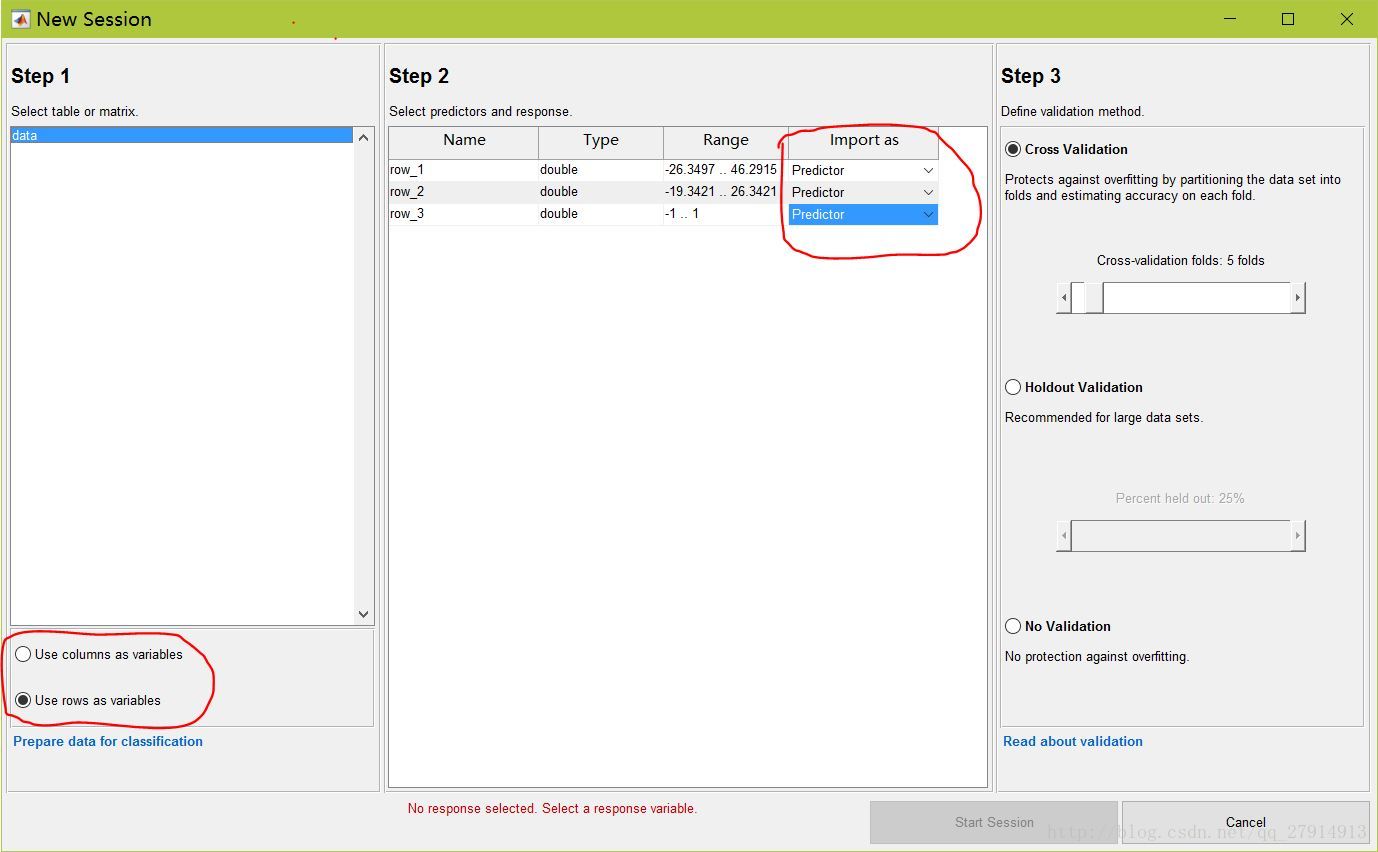Select 'data' in the variable list
Viewport: 1378px width, 852px height.
pyautogui.click(x=182, y=135)
